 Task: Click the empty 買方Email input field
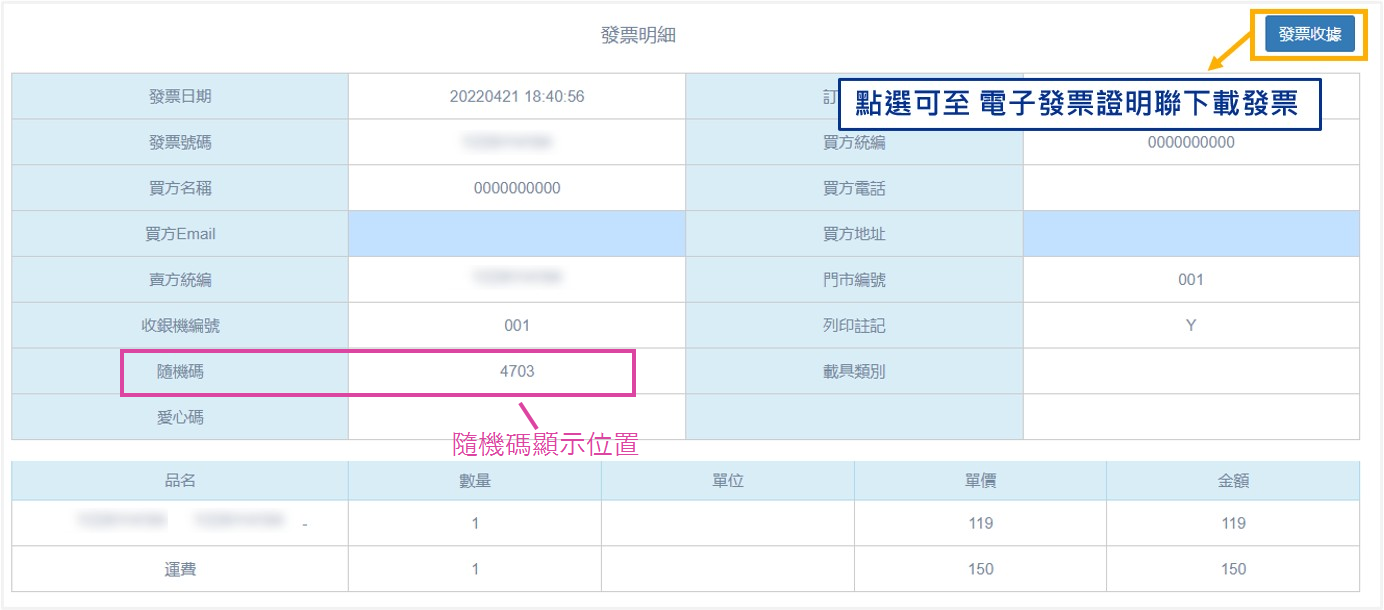[x=516, y=234]
